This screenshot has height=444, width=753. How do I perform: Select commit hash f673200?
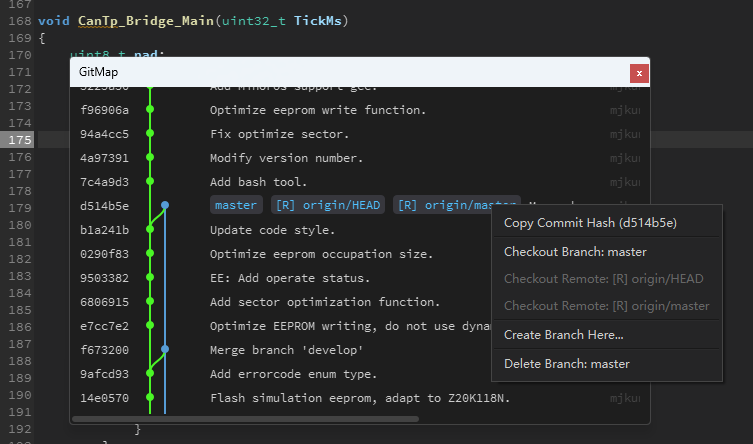(x=104, y=350)
